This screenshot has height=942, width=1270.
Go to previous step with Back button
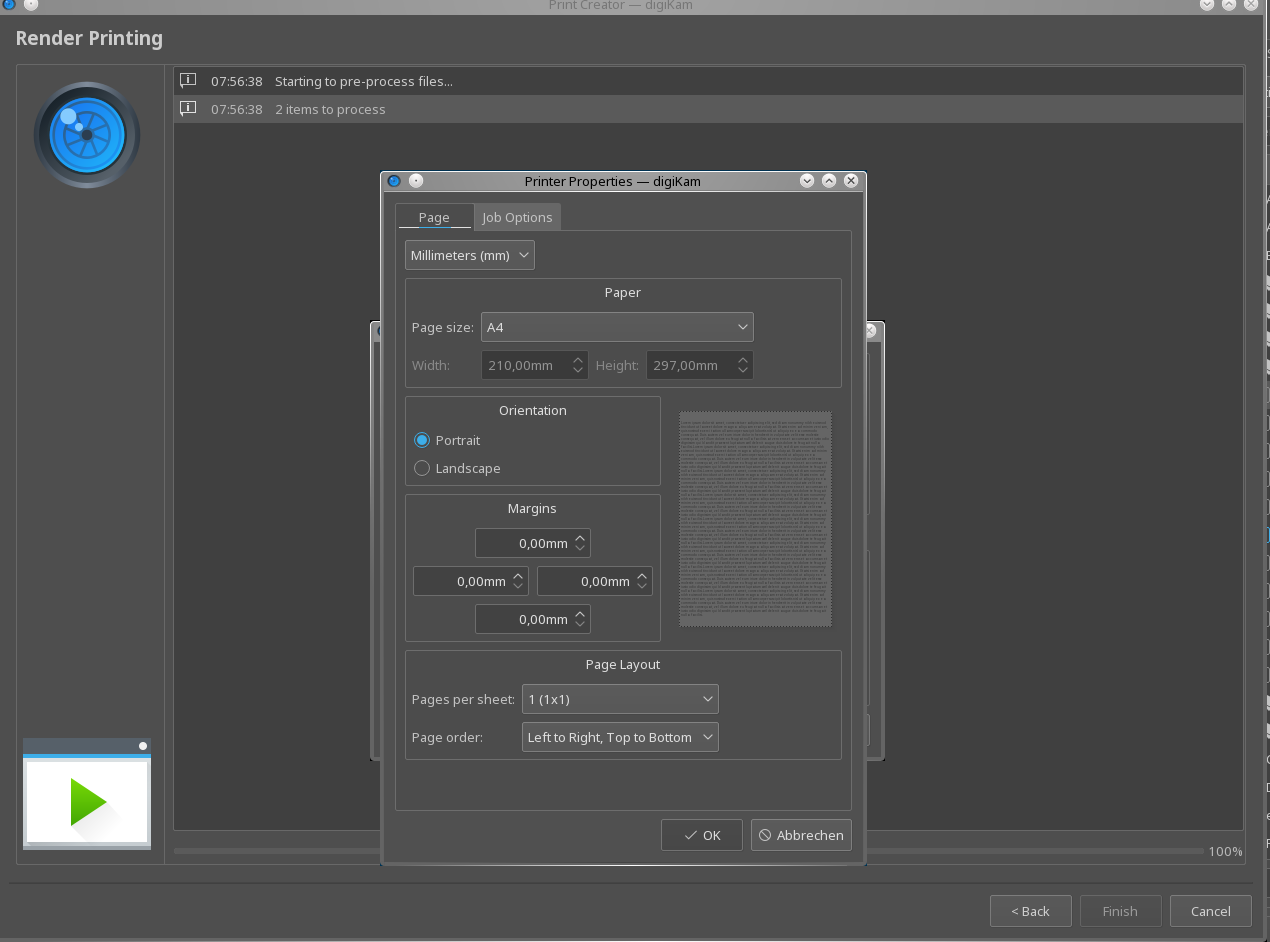(x=1030, y=911)
